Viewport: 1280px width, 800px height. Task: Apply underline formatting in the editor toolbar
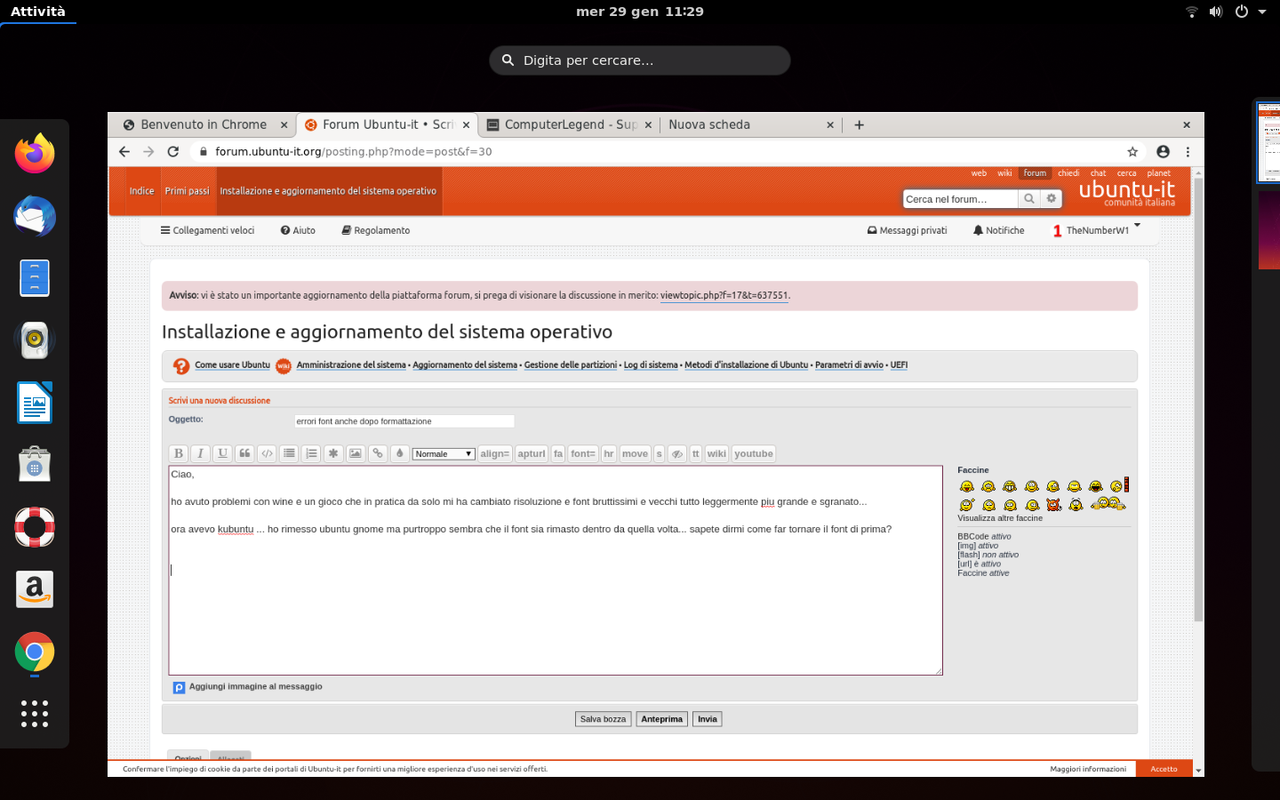(222, 453)
